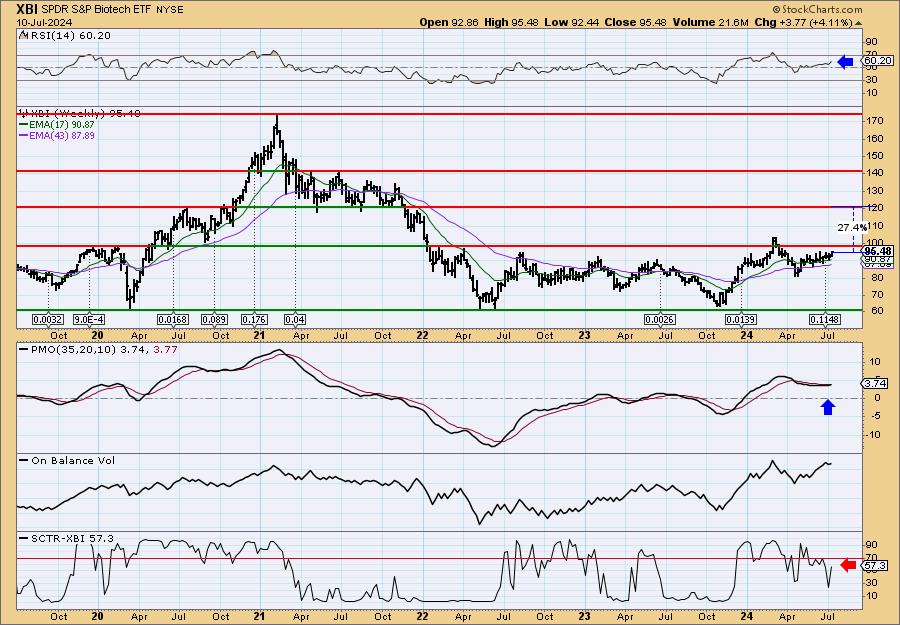Viewport: 900px width, 625px height.
Task: Click the 60.20 RSI value tag on axis
Action: [x=878, y=60]
